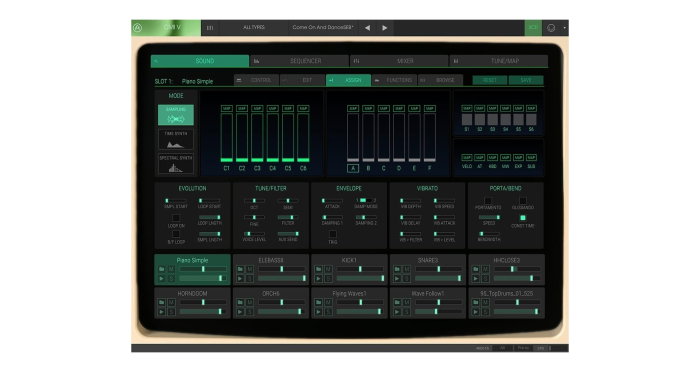This screenshot has width=700, height=372.
Task: Open the MAP selector above fader A
Action: (x=353, y=109)
